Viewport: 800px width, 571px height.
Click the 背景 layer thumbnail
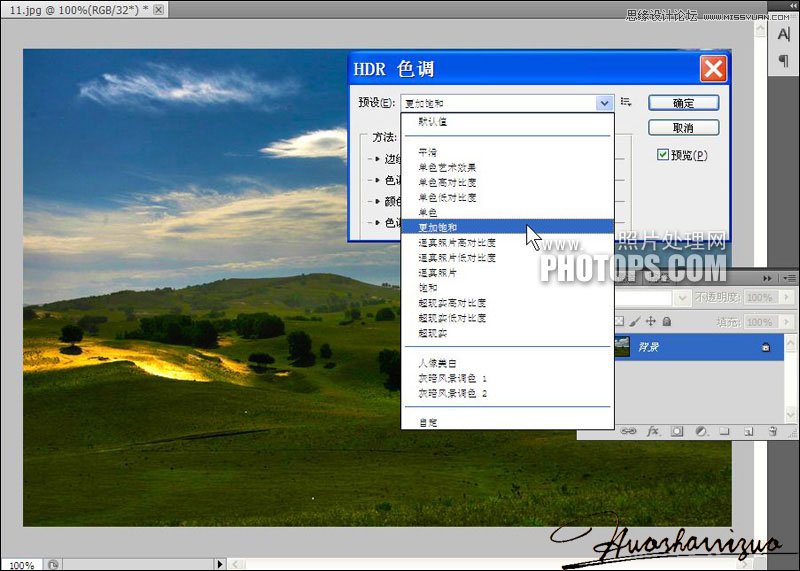tap(622, 347)
